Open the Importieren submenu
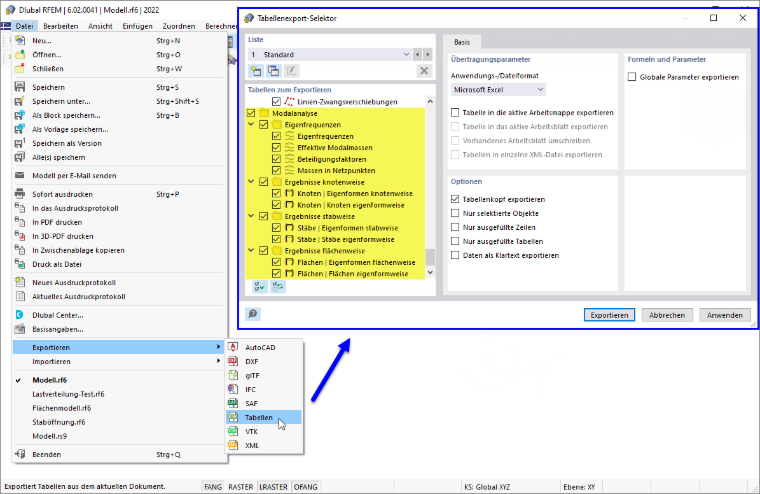Viewport: 760px width, 494px height. 118,361
